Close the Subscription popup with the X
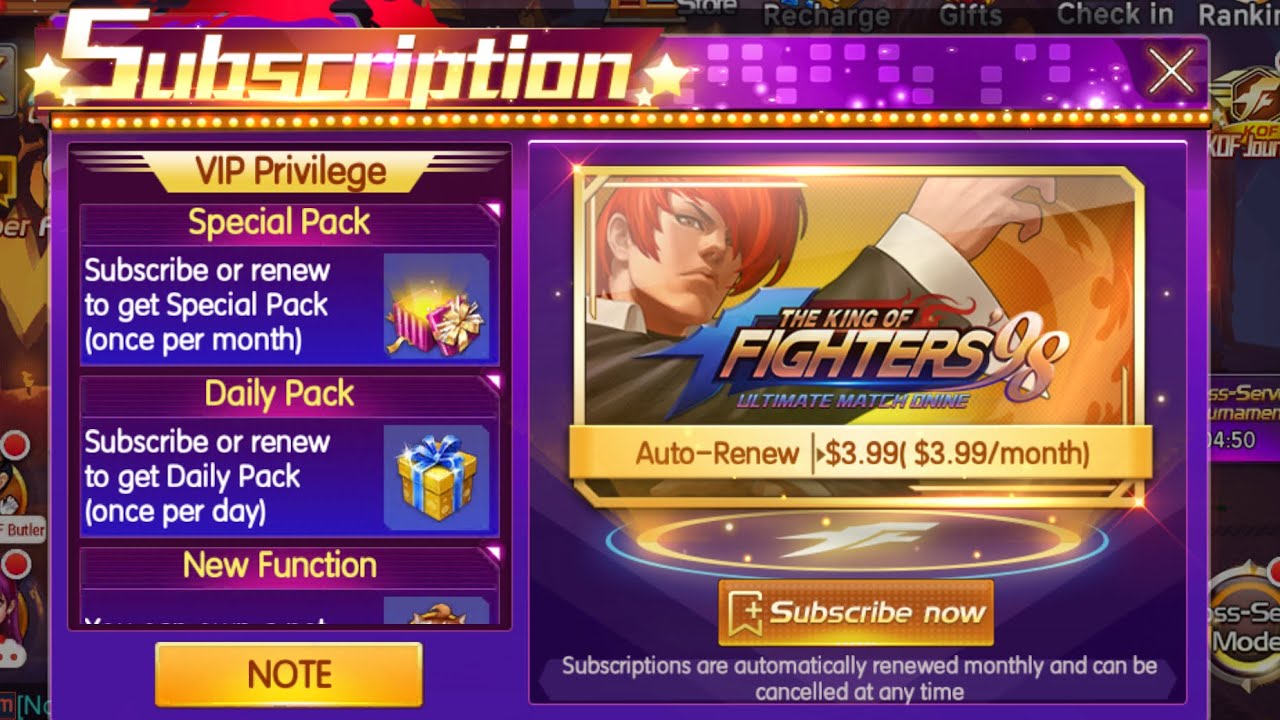Image resolution: width=1280 pixels, height=720 pixels. 1171,70
